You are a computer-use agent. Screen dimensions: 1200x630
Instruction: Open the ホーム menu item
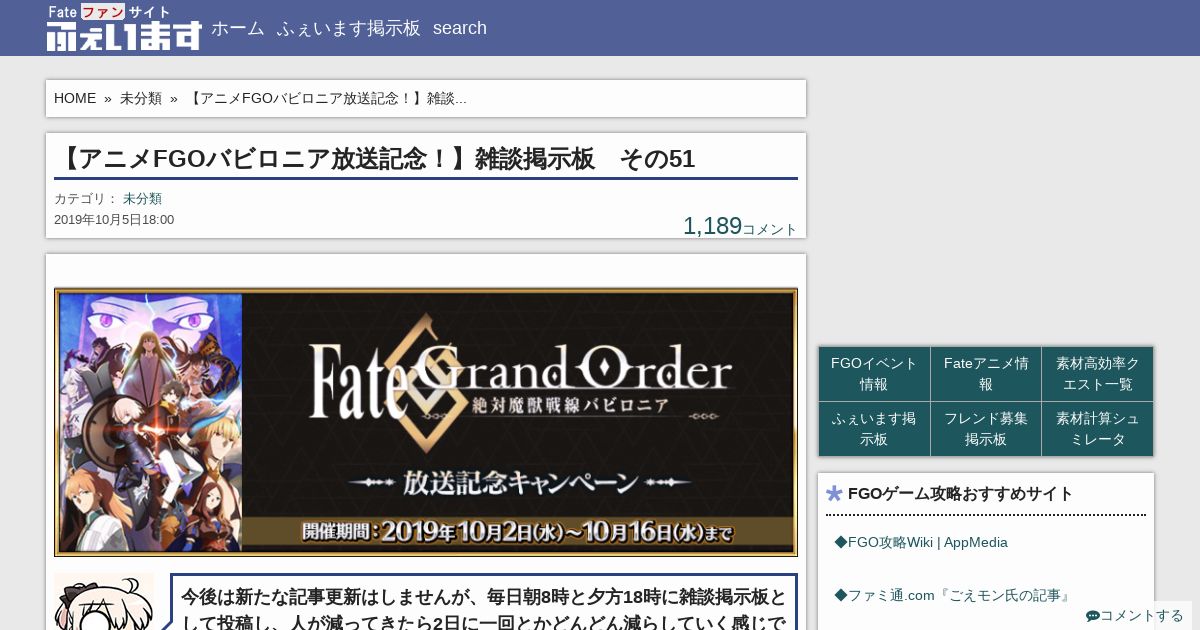(237, 28)
